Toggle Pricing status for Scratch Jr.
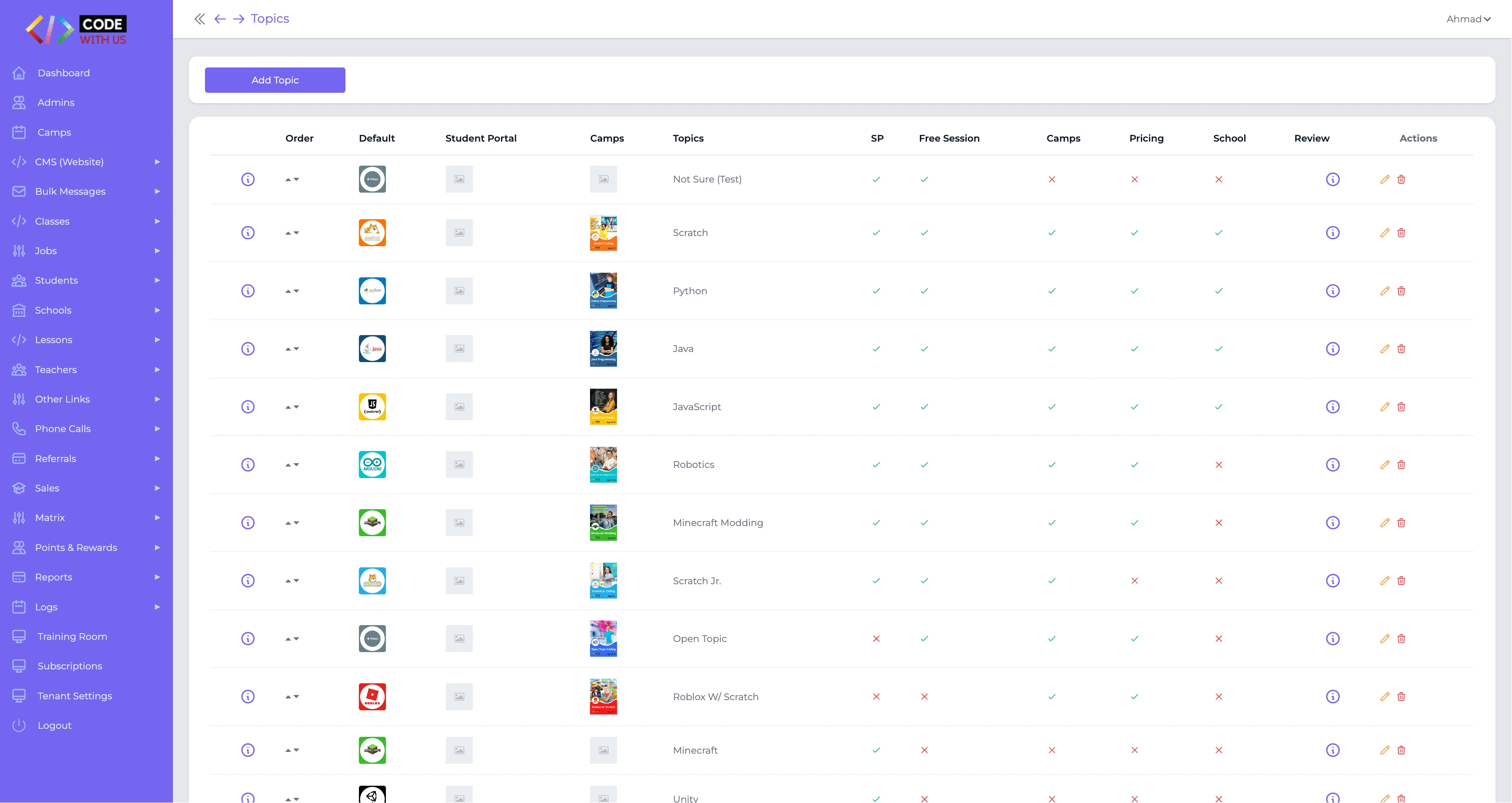Screen dimensions: 1512x803 [1134, 581]
